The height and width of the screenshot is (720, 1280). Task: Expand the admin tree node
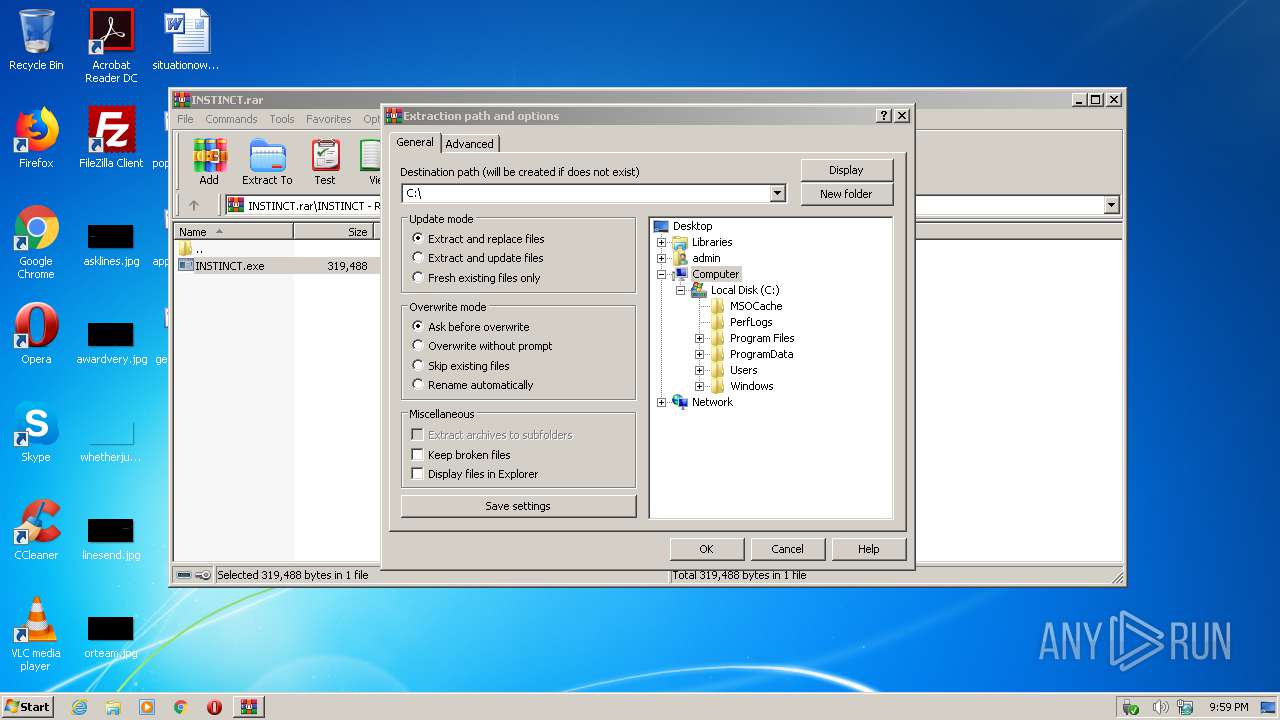661,258
